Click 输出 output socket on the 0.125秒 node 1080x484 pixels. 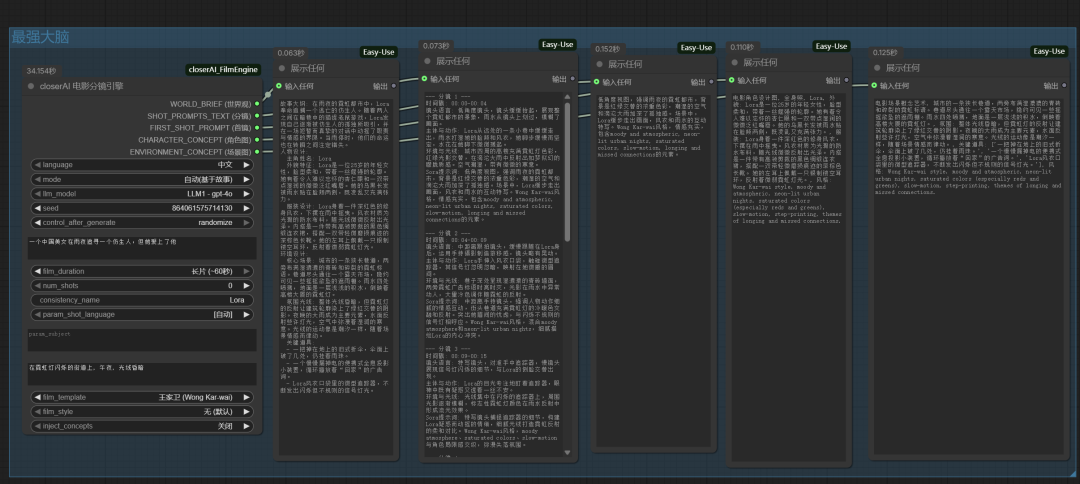[x=1065, y=85]
